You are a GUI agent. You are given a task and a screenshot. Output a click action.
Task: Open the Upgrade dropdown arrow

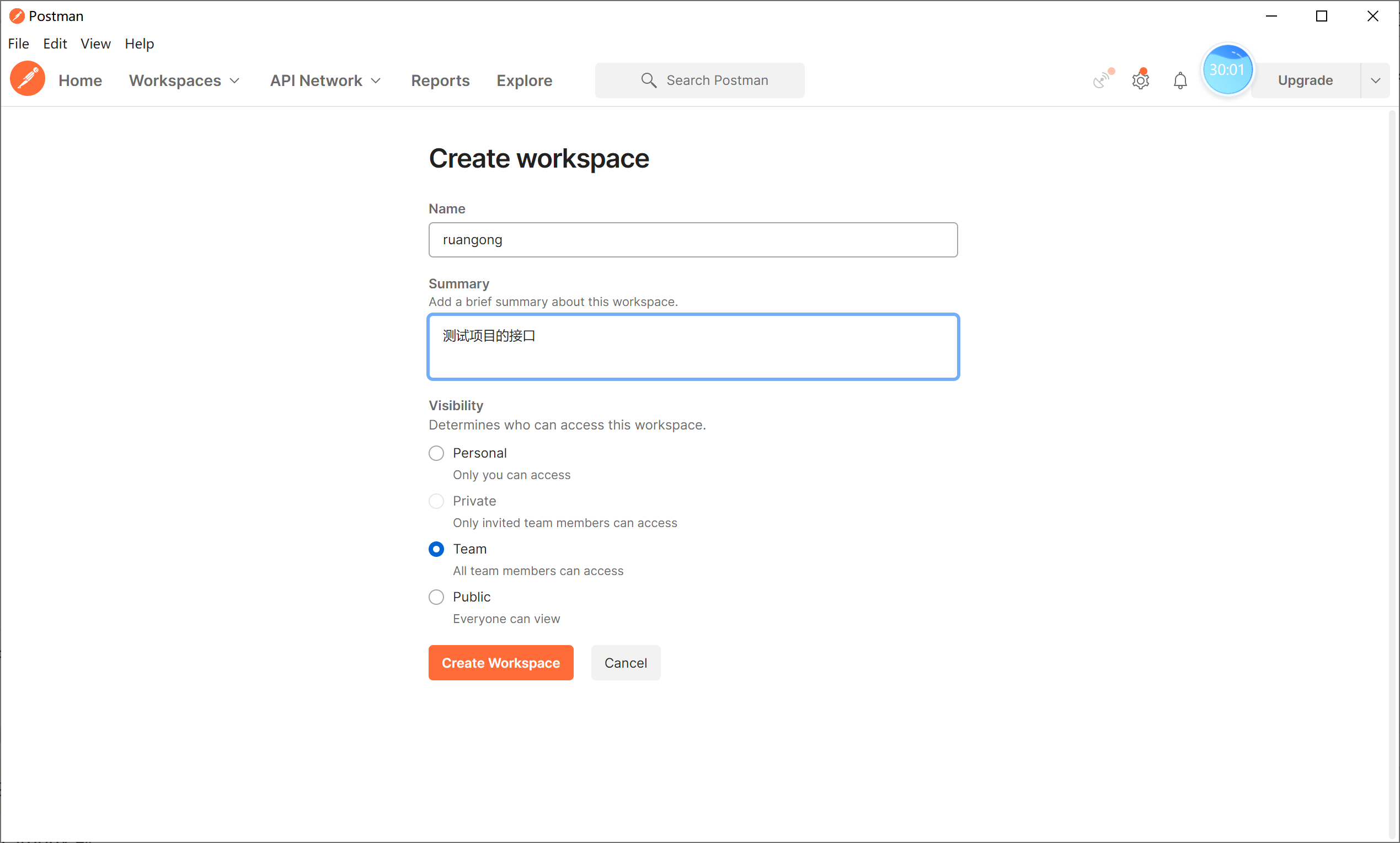click(1375, 80)
